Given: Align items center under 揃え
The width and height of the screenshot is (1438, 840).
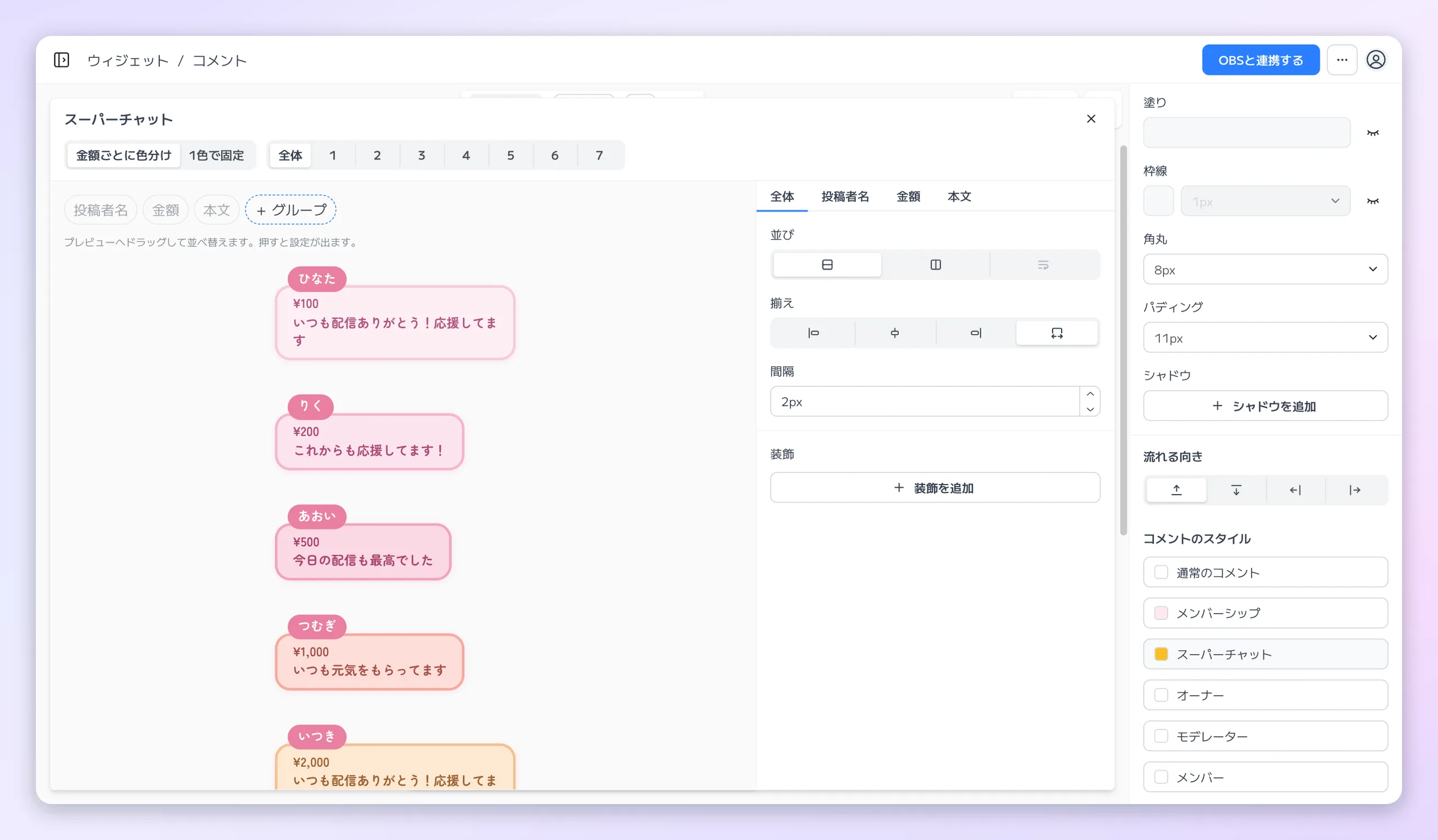Looking at the screenshot, I should [895, 333].
